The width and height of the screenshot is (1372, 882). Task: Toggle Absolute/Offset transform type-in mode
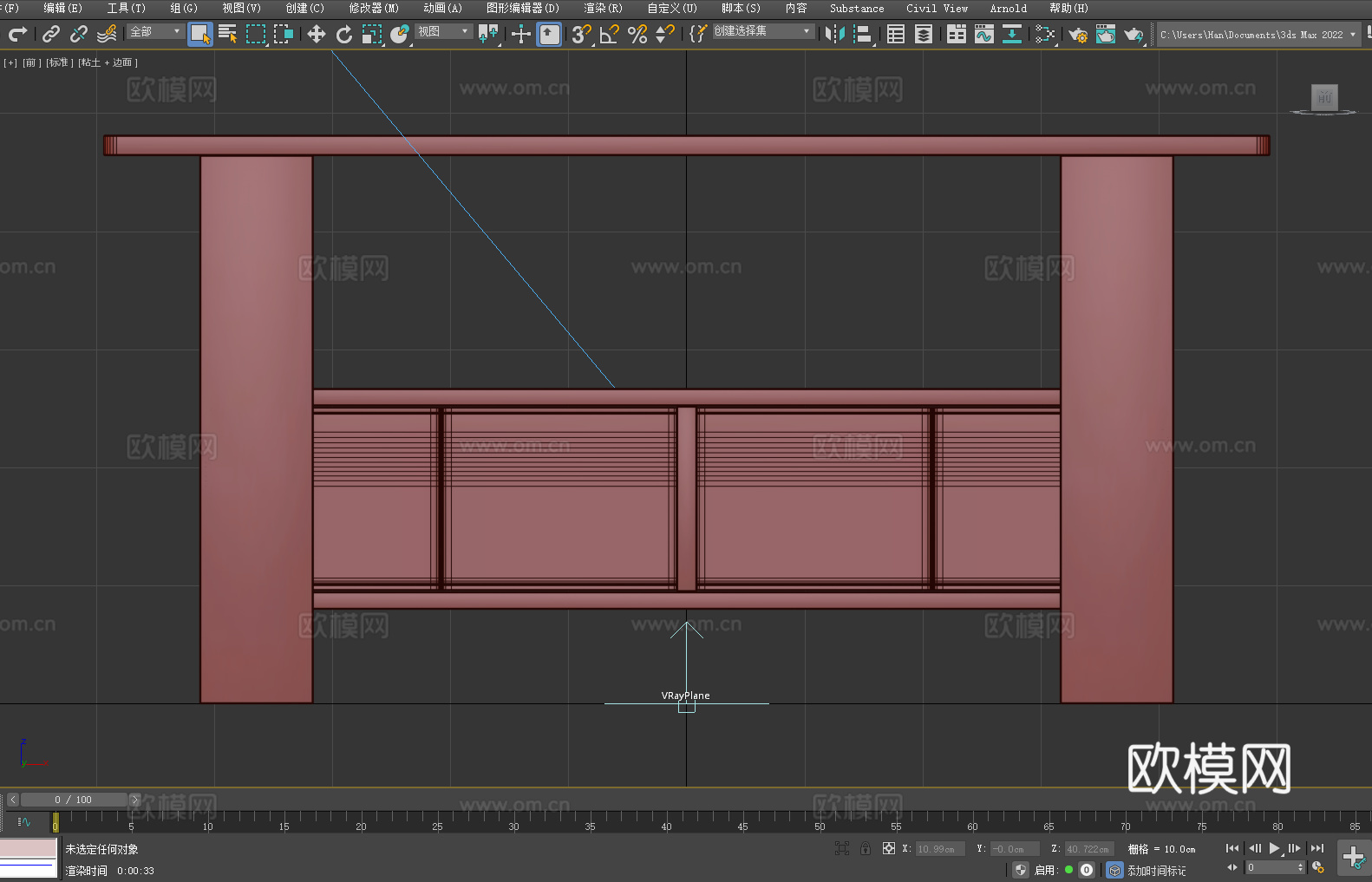[x=888, y=848]
